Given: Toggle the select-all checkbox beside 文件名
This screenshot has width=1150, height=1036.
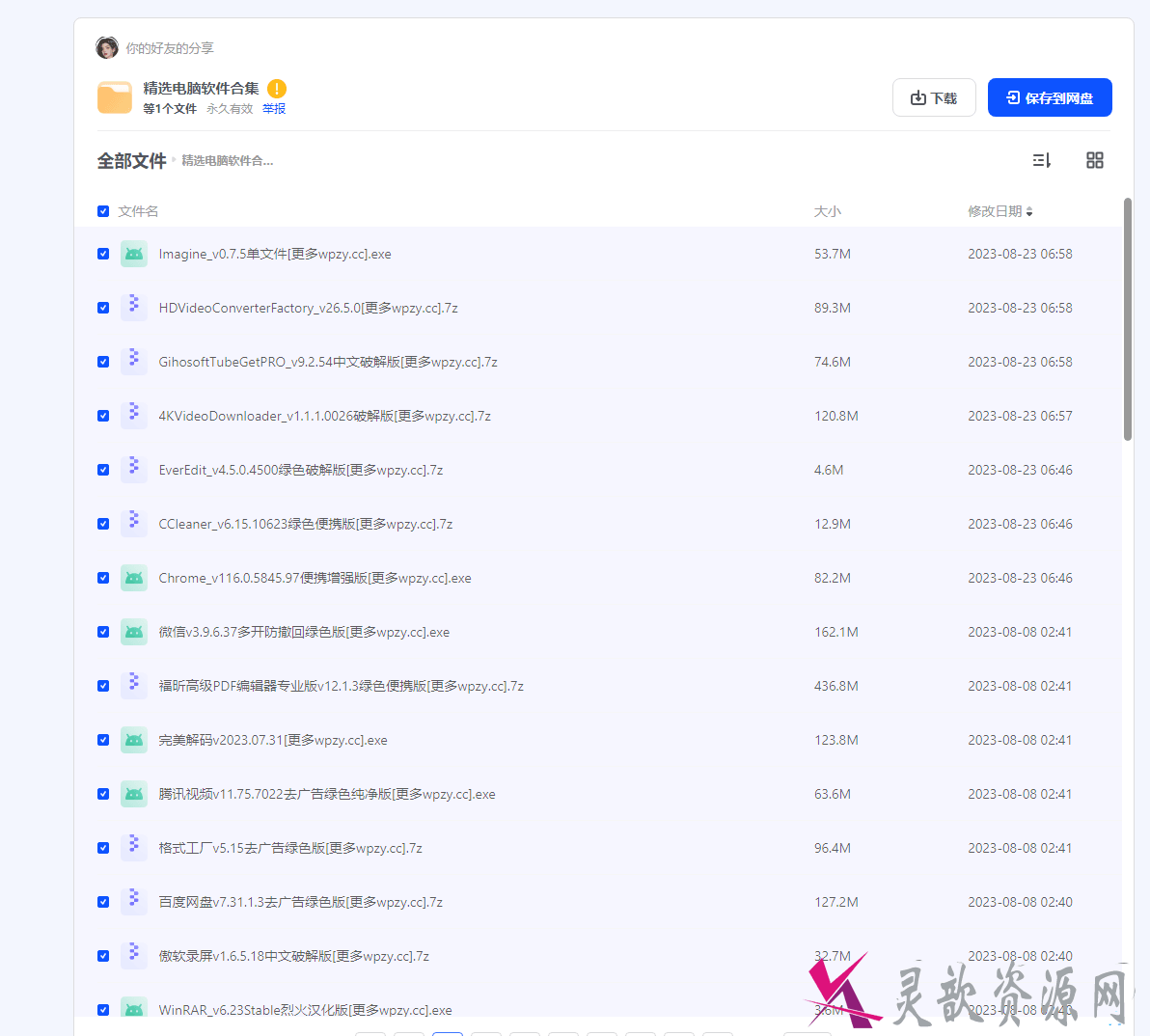Looking at the screenshot, I should click(x=103, y=211).
